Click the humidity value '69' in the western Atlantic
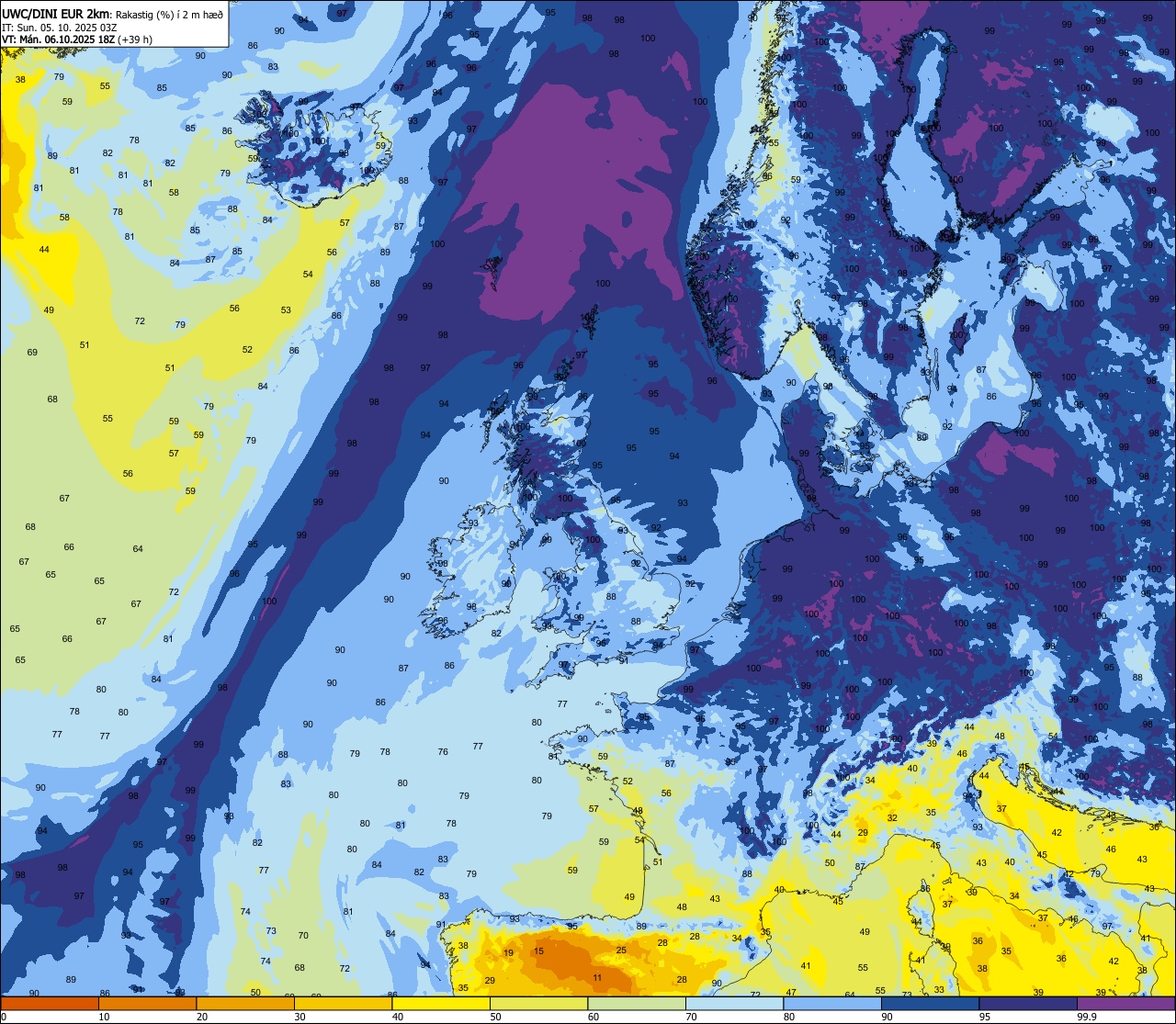Screen dimensions: 1176x1024 click(x=32, y=353)
